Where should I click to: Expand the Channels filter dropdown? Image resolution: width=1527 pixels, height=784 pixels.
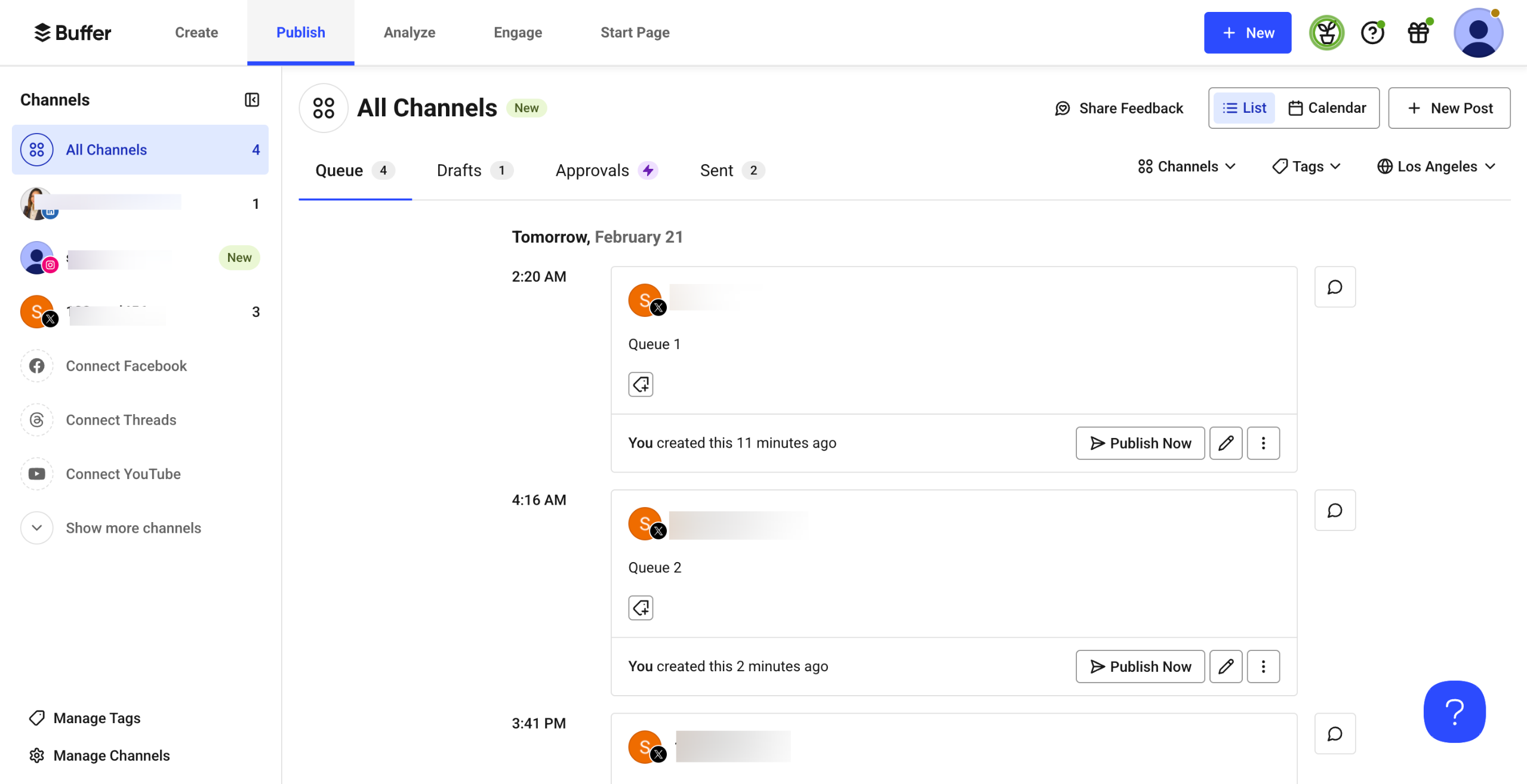pos(1186,166)
